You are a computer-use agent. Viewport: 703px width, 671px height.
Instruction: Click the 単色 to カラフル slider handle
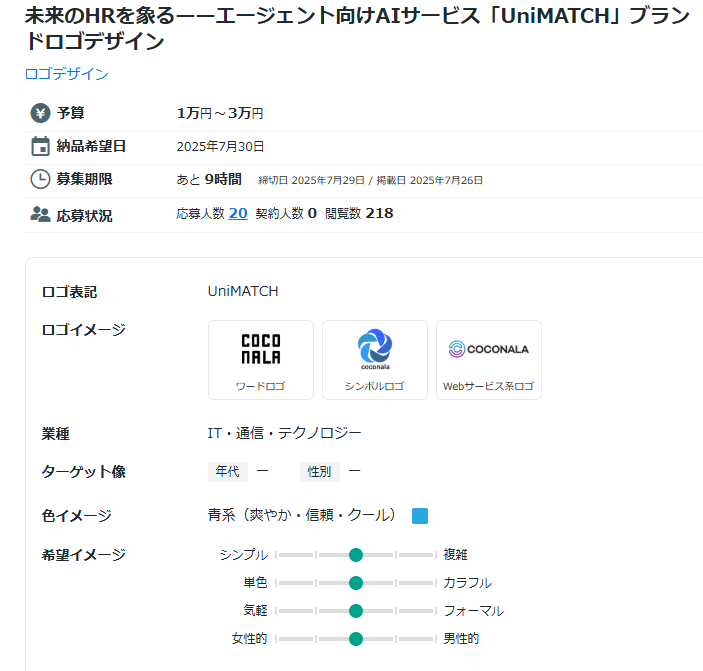coord(356,583)
